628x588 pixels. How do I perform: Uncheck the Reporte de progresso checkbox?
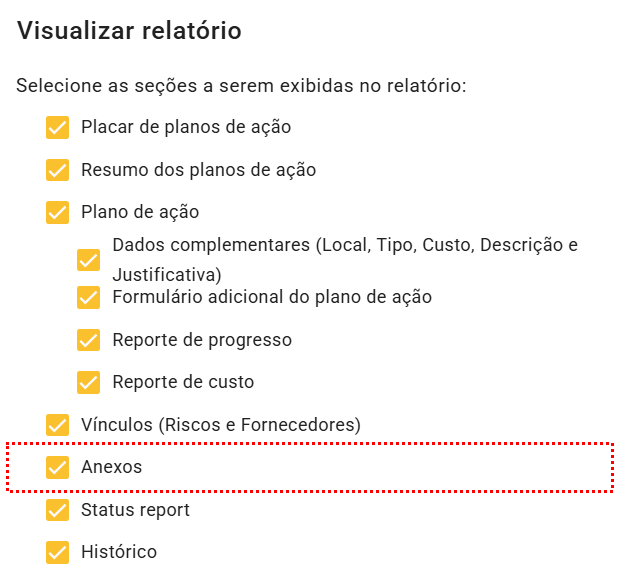click(89, 340)
